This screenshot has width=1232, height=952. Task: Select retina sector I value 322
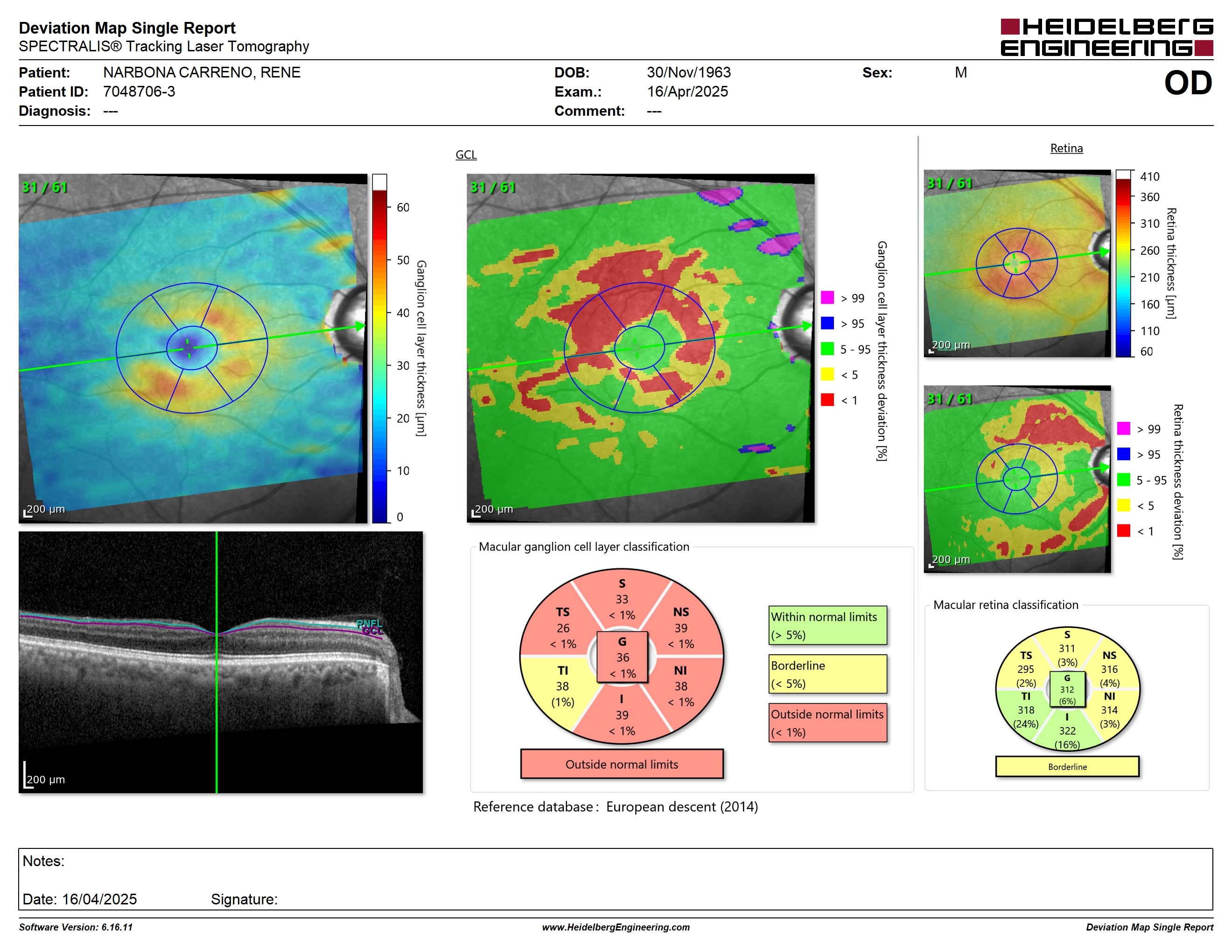pyautogui.click(x=1067, y=730)
